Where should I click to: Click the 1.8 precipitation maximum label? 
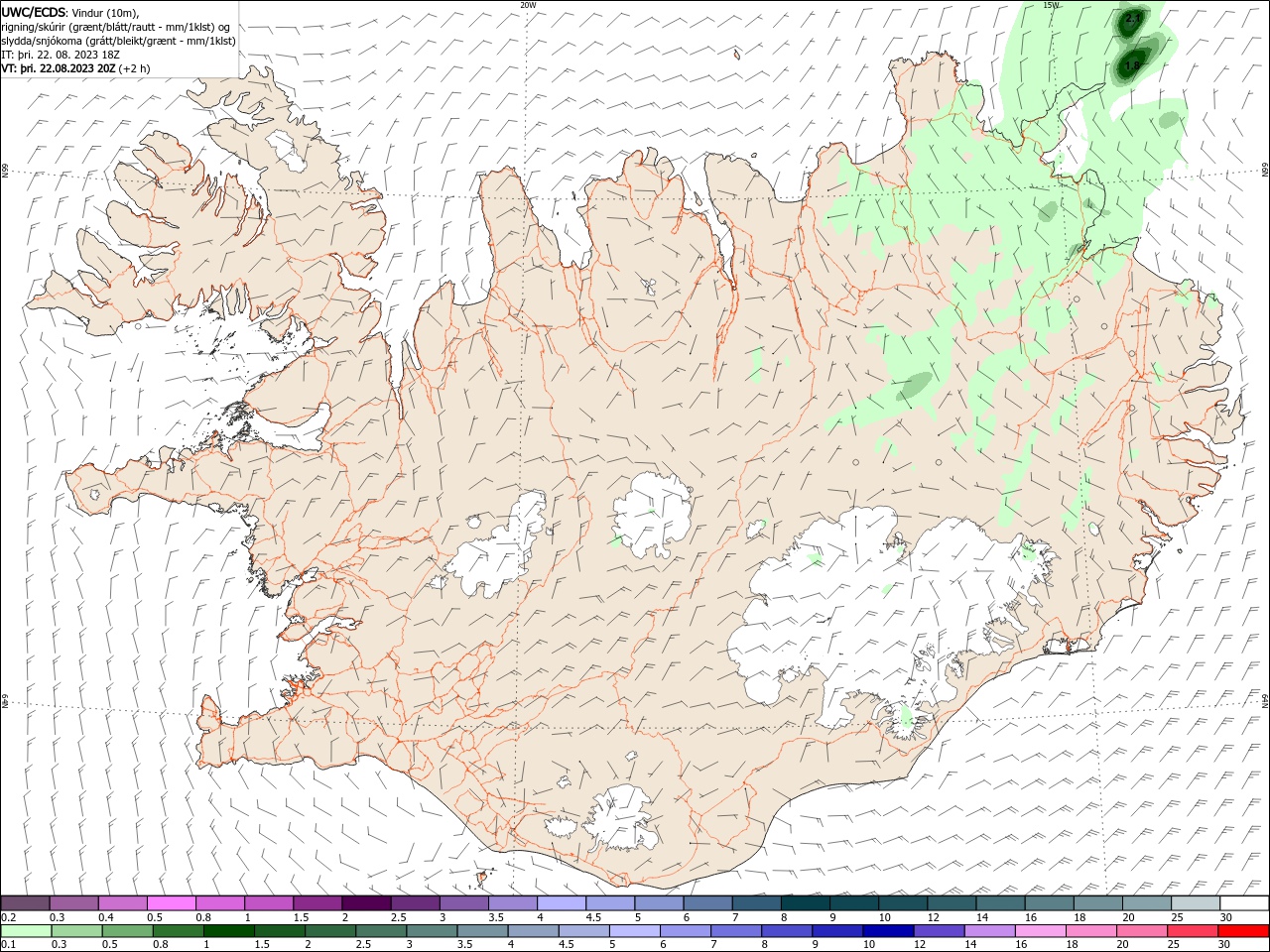coord(1132,65)
